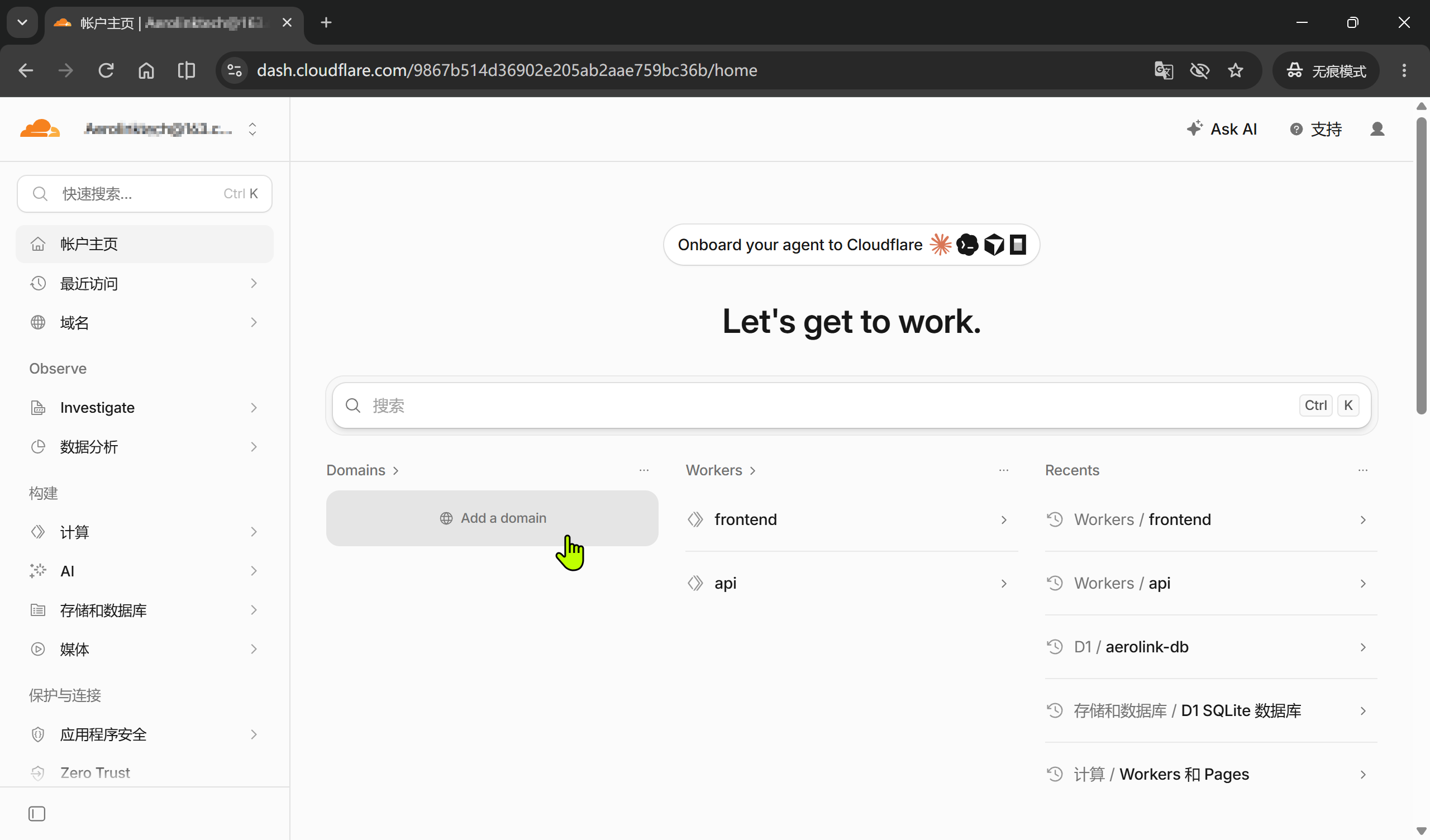1430x840 pixels.
Task: Open the Domains section link
Action: pos(363,470)
